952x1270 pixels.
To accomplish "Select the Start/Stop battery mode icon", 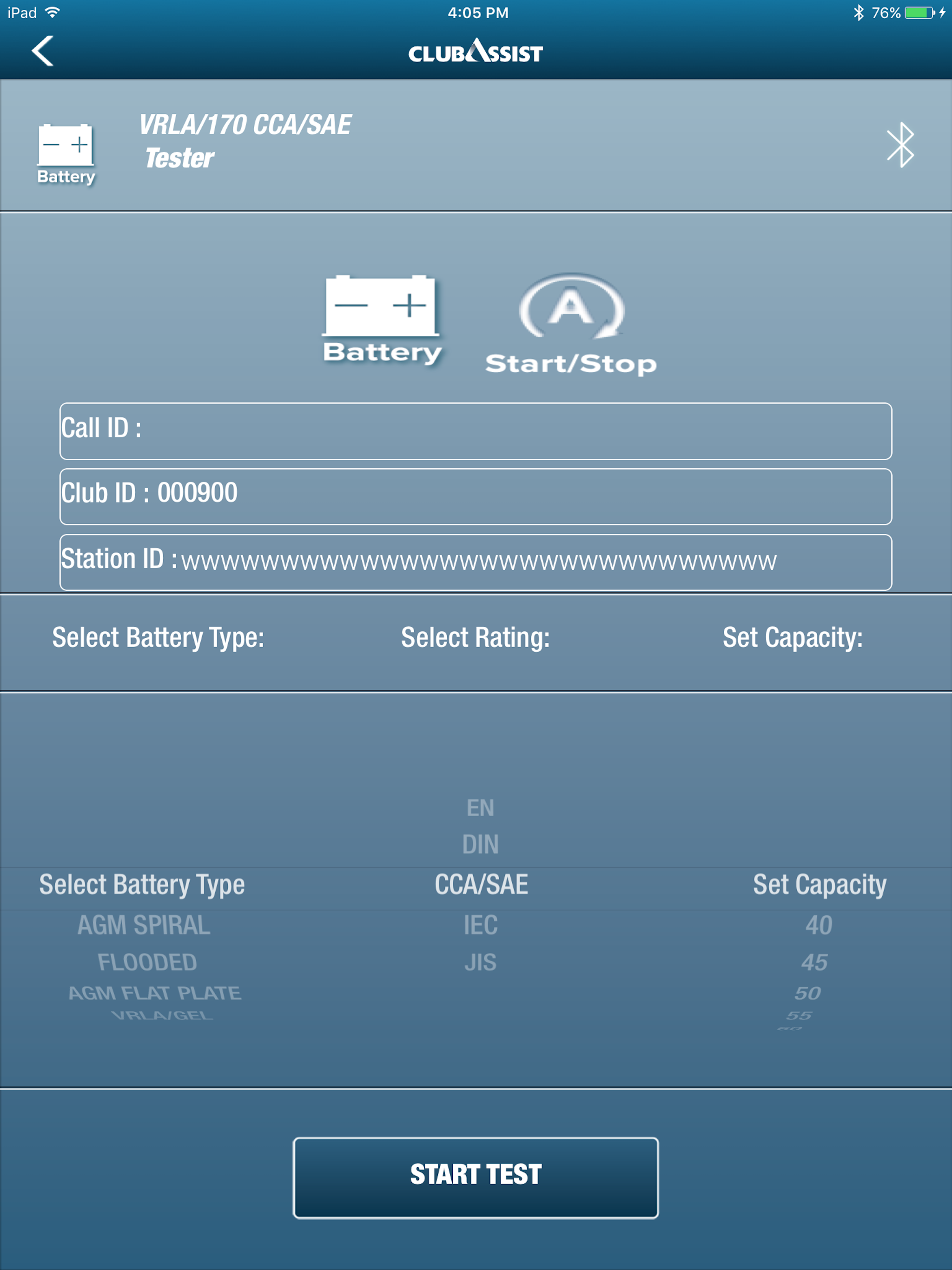I will (571, 324).
